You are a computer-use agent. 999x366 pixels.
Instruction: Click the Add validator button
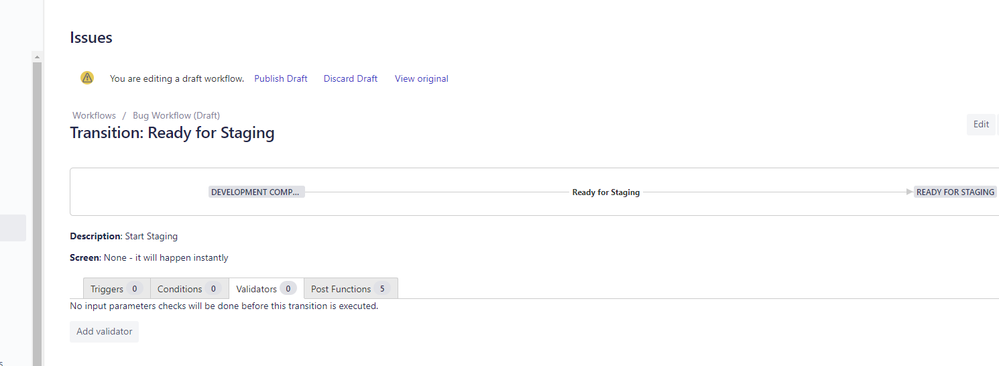click(x=104, y=332)
